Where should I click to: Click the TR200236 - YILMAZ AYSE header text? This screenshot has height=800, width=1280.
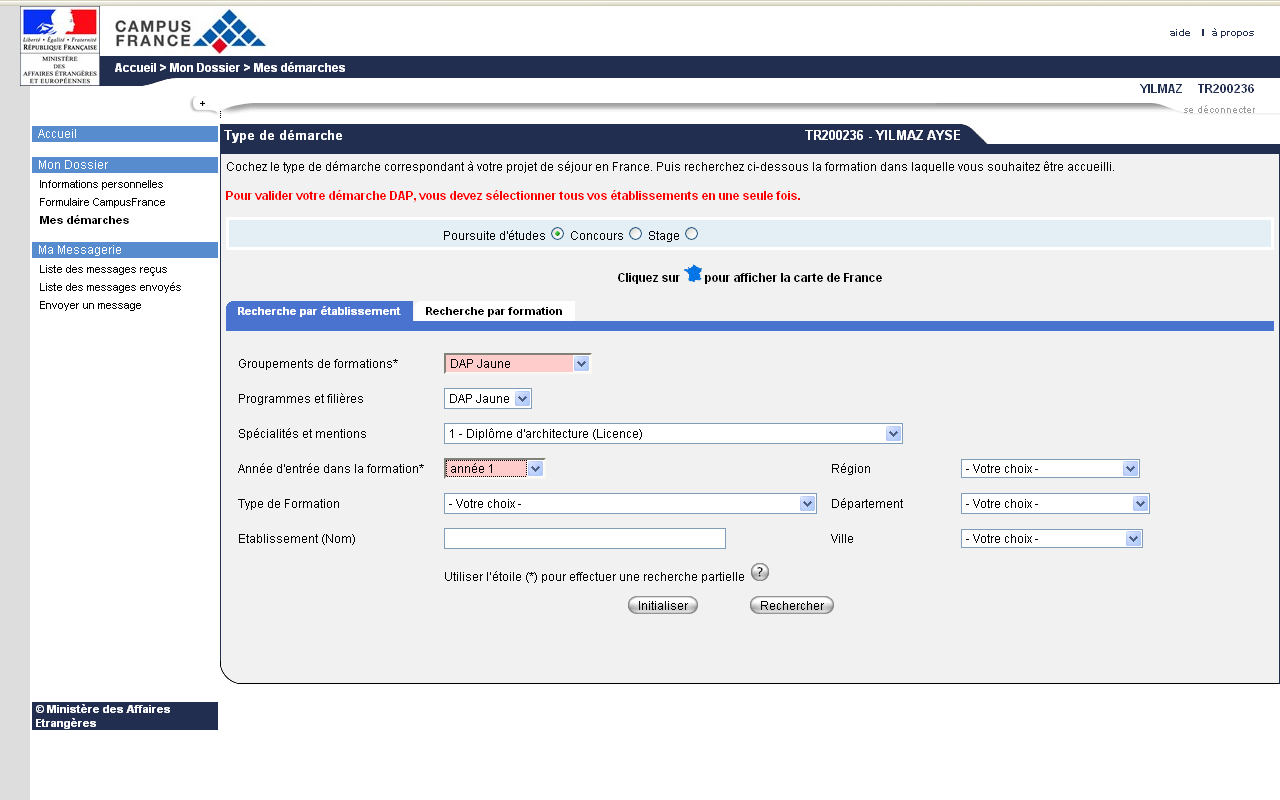tap(883, 136)
